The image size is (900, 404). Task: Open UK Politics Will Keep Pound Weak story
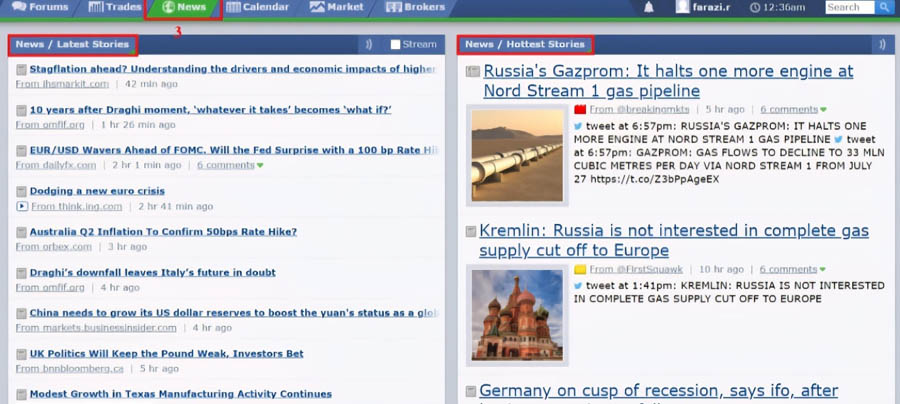click(x=166, y=354)
